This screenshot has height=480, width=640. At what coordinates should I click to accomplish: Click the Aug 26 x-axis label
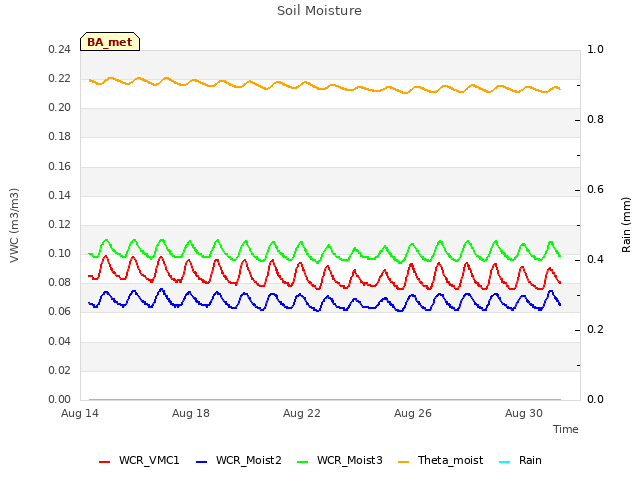(x=413, y=413)
